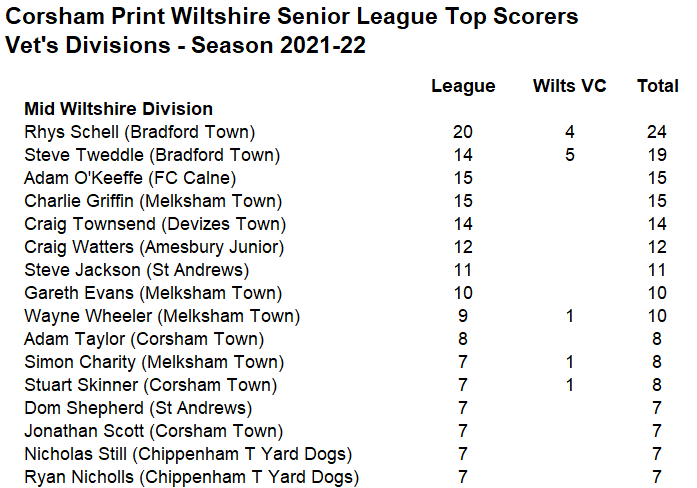Select Rhys Schell (Bradford Town) row name
Screen dimensions: 697x488
pos(140,132)
